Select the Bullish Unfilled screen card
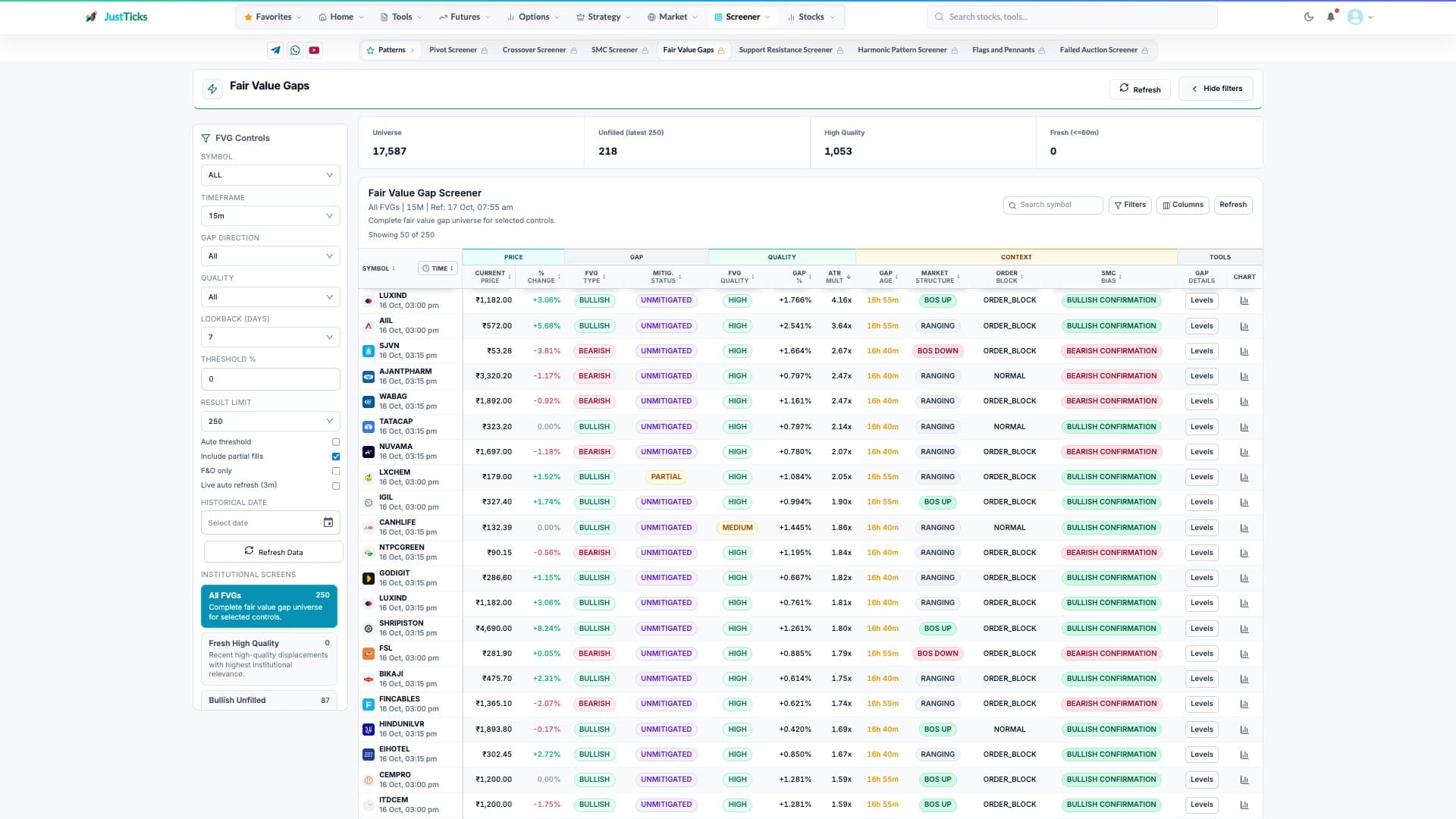The image size is (1456, 819). pos(268,700)
